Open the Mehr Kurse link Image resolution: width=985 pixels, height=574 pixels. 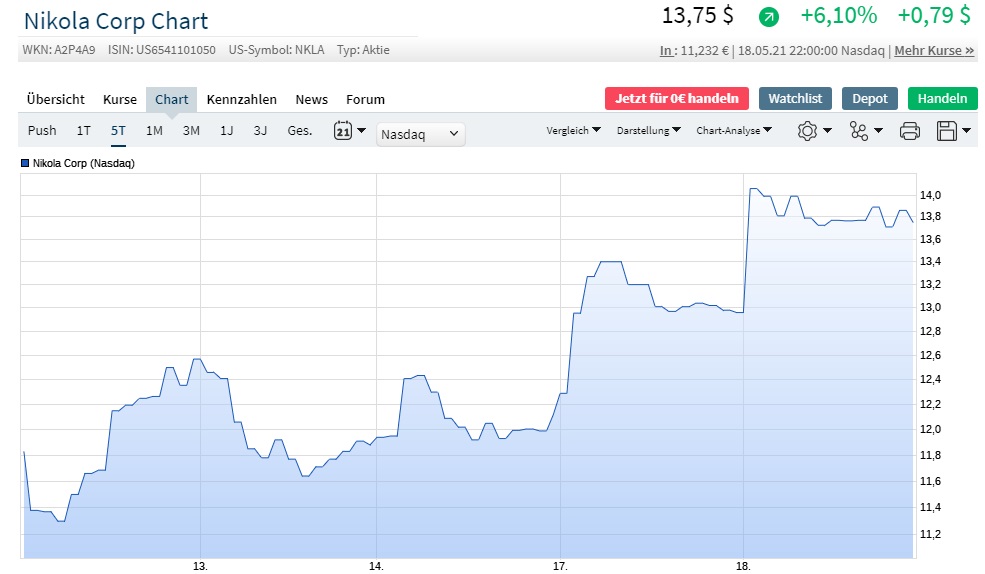934,50
